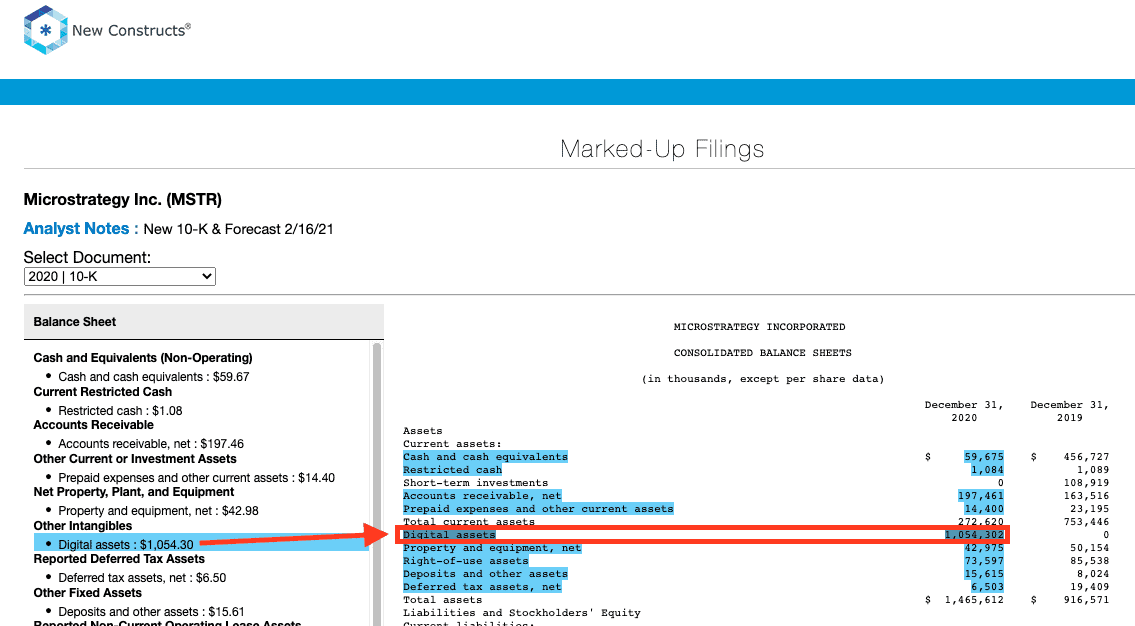Select 'Prepaid expenses and other current assets : $14.40'
The image size is (1135, 626).
(196, 478)
